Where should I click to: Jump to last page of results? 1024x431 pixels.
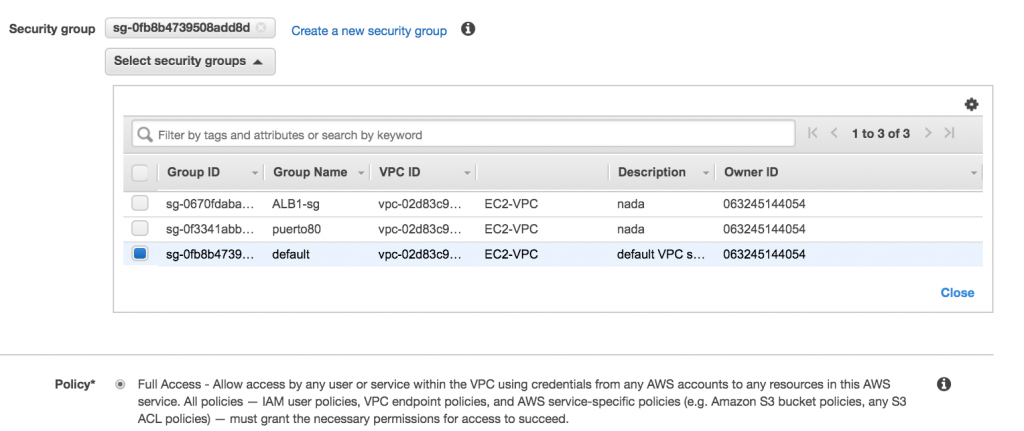pos(949,133)
